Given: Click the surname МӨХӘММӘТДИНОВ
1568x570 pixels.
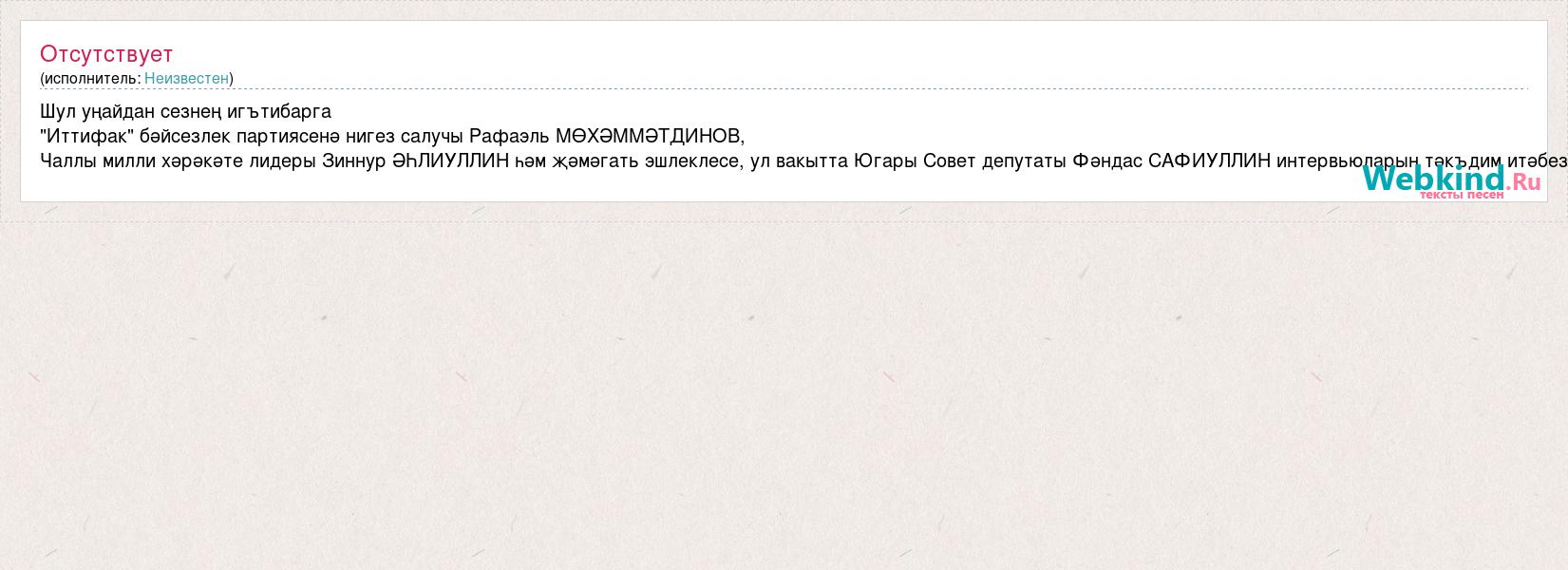Looking at the screenshot, I should pos(650,136).
